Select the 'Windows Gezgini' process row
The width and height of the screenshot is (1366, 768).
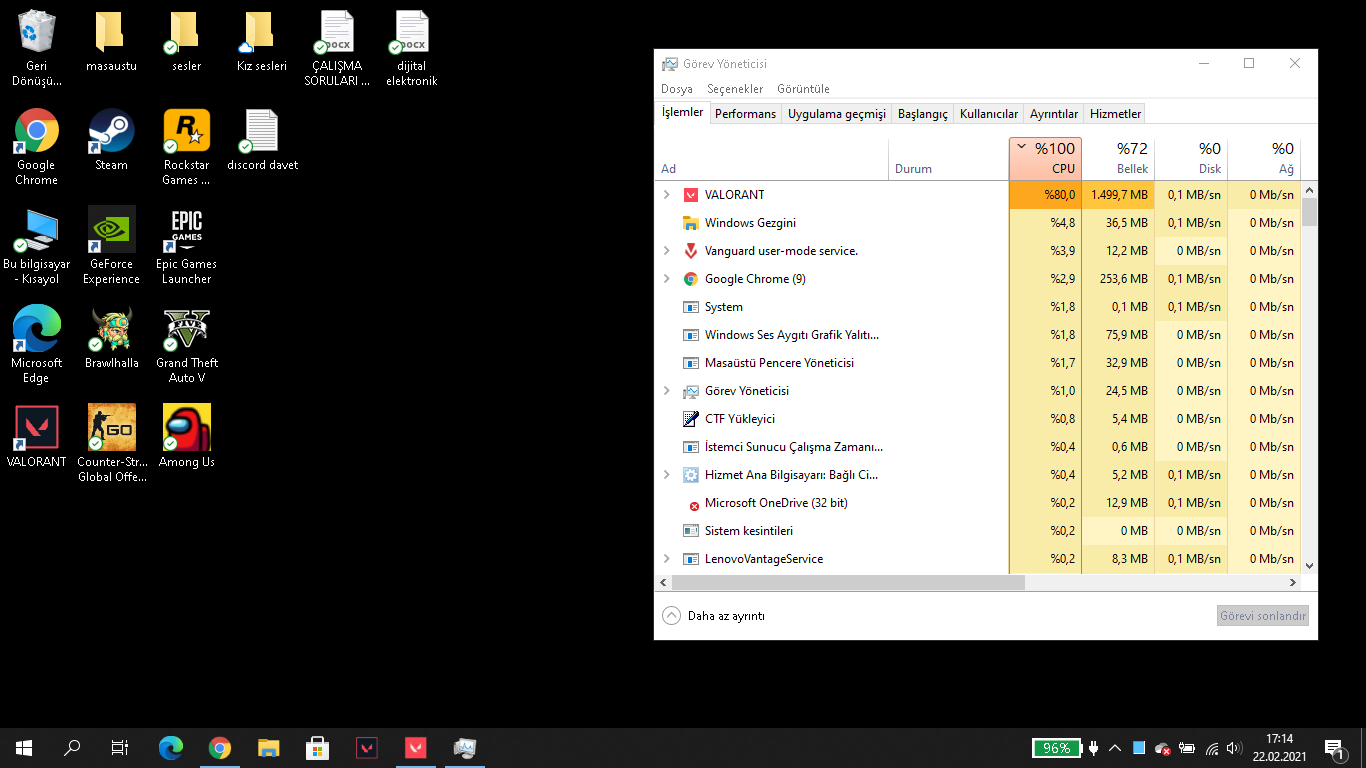[978, 223]
